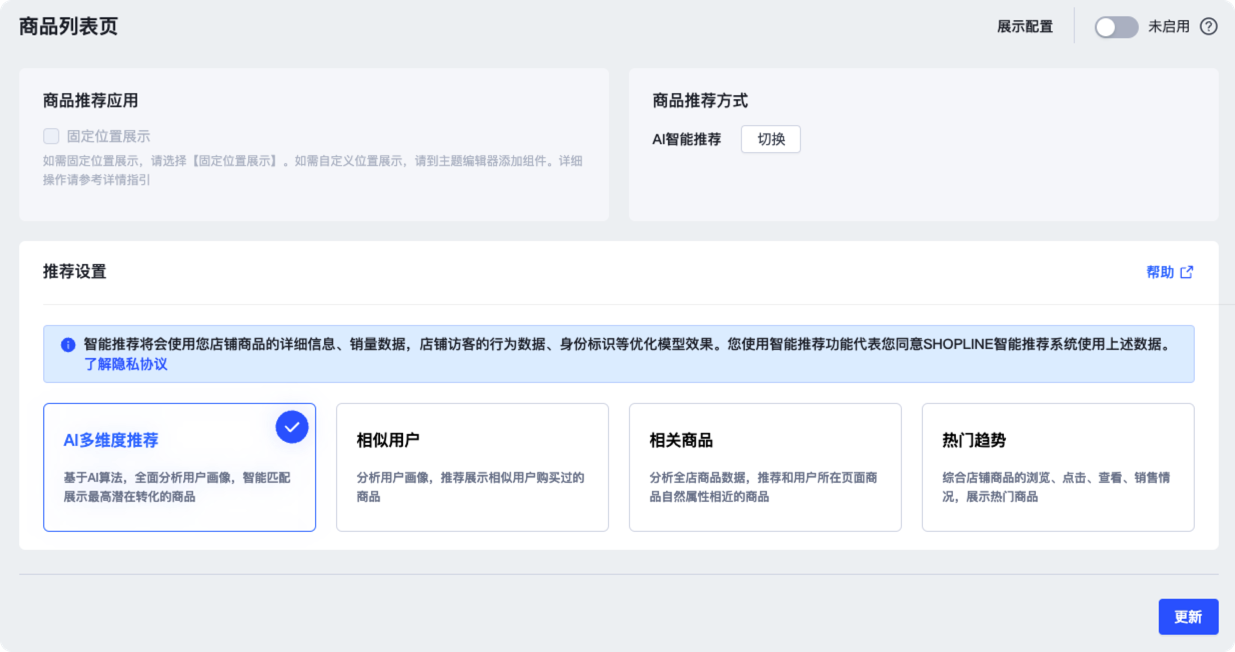The height and width of the screenshot is (652, 1235).
Task: Select the AI多维度推荐 card title
Action: click(111, 440)
